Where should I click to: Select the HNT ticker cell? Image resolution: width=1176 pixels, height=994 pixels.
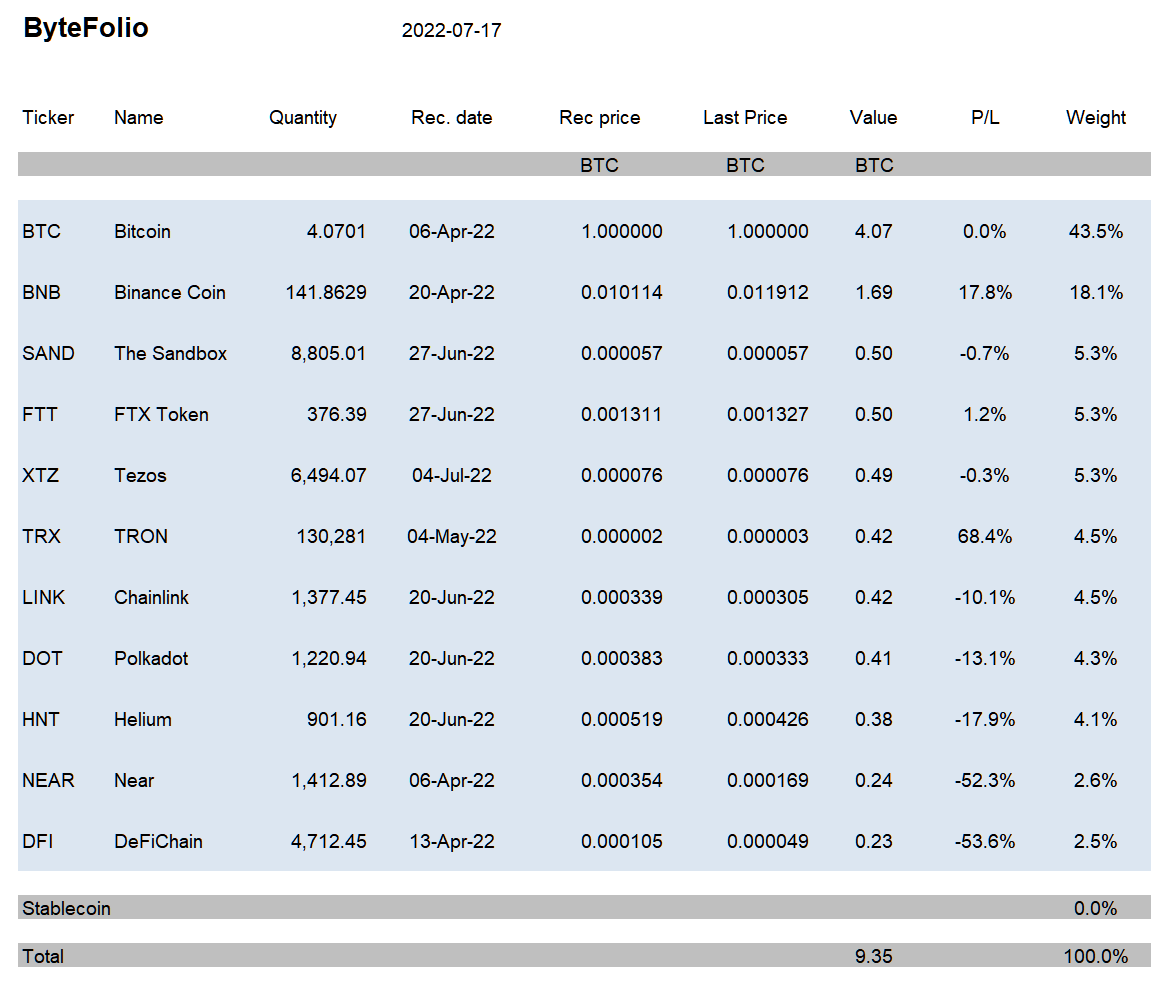click(40, 719)
